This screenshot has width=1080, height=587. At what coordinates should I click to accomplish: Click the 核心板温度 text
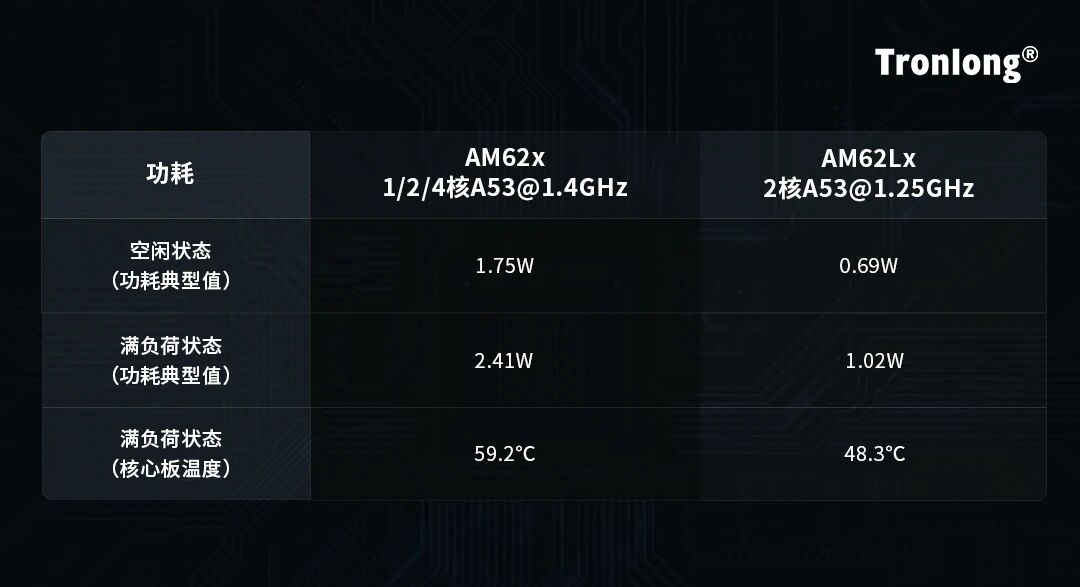[x=170, y=469]
